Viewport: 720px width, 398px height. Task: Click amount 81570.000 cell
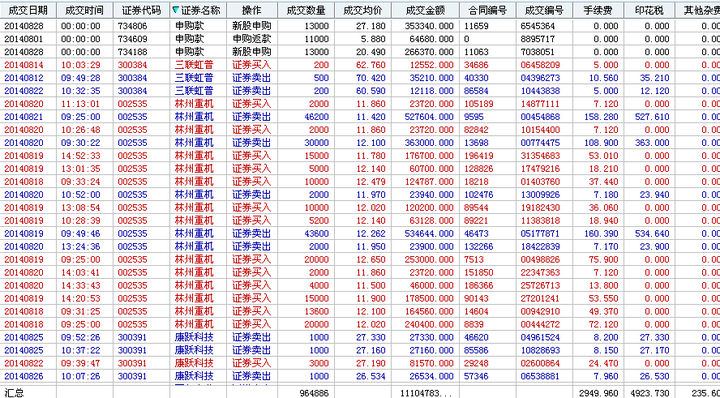pos(432,363)
